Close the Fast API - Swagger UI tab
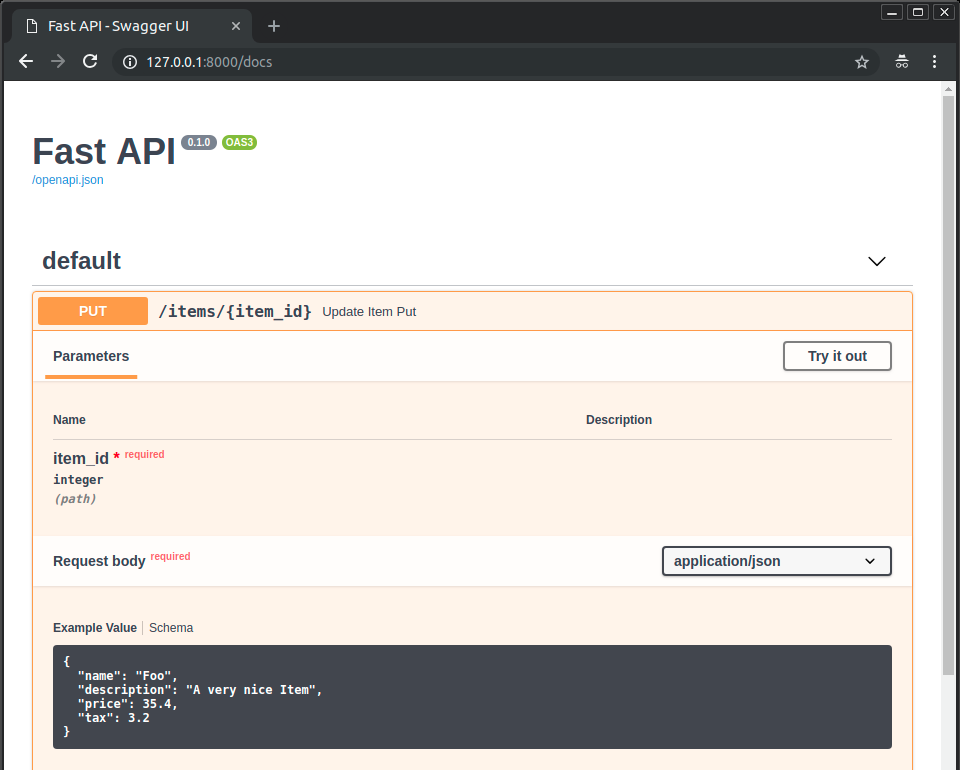960x770 pixels. click(234, 26)
